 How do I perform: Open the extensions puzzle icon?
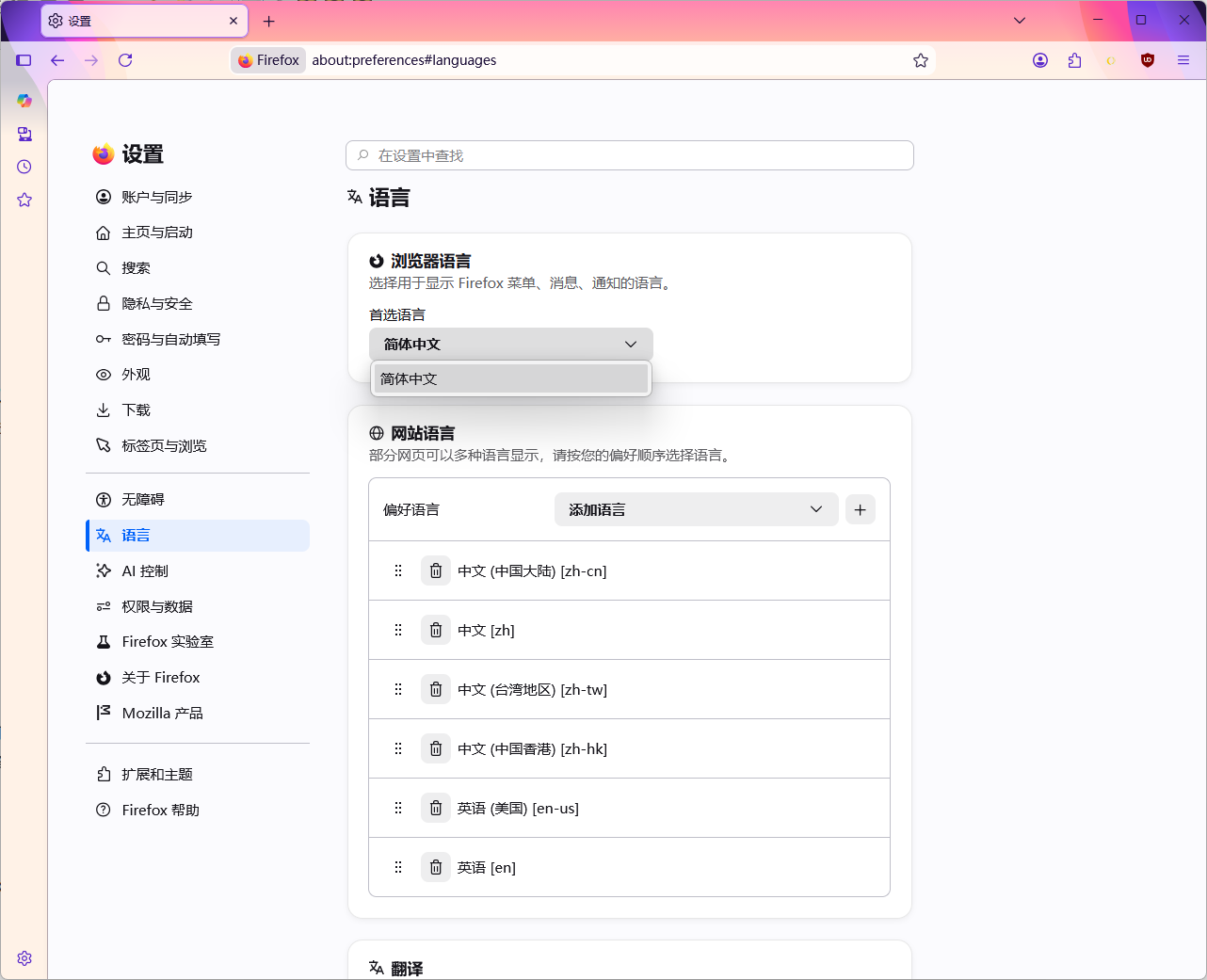(1075, 60)
